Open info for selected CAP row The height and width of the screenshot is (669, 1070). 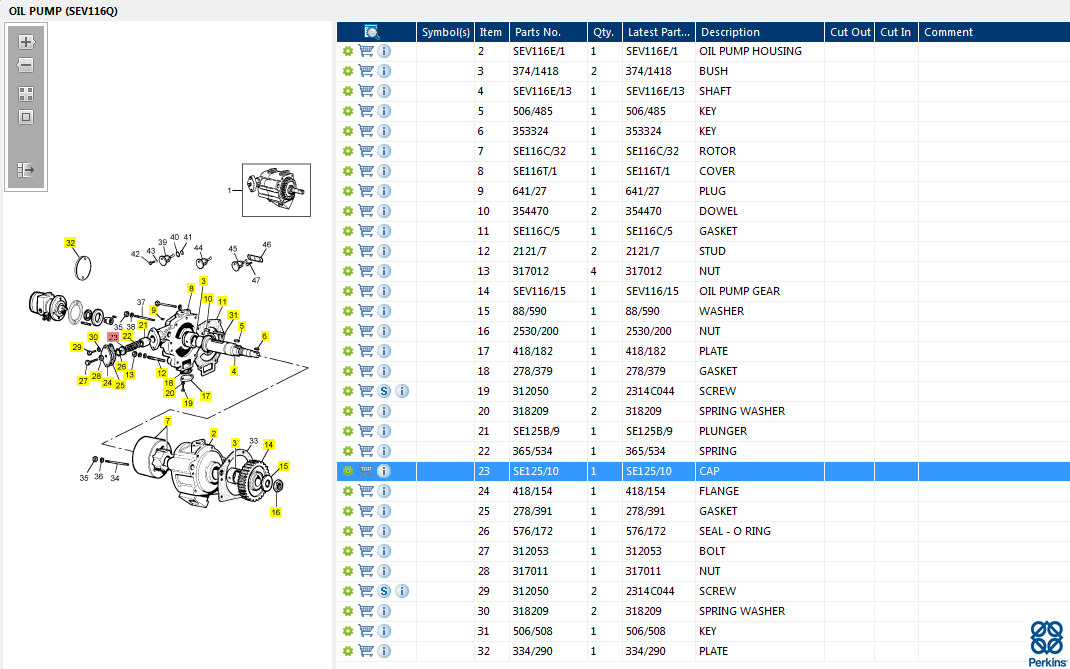[384, 471]
